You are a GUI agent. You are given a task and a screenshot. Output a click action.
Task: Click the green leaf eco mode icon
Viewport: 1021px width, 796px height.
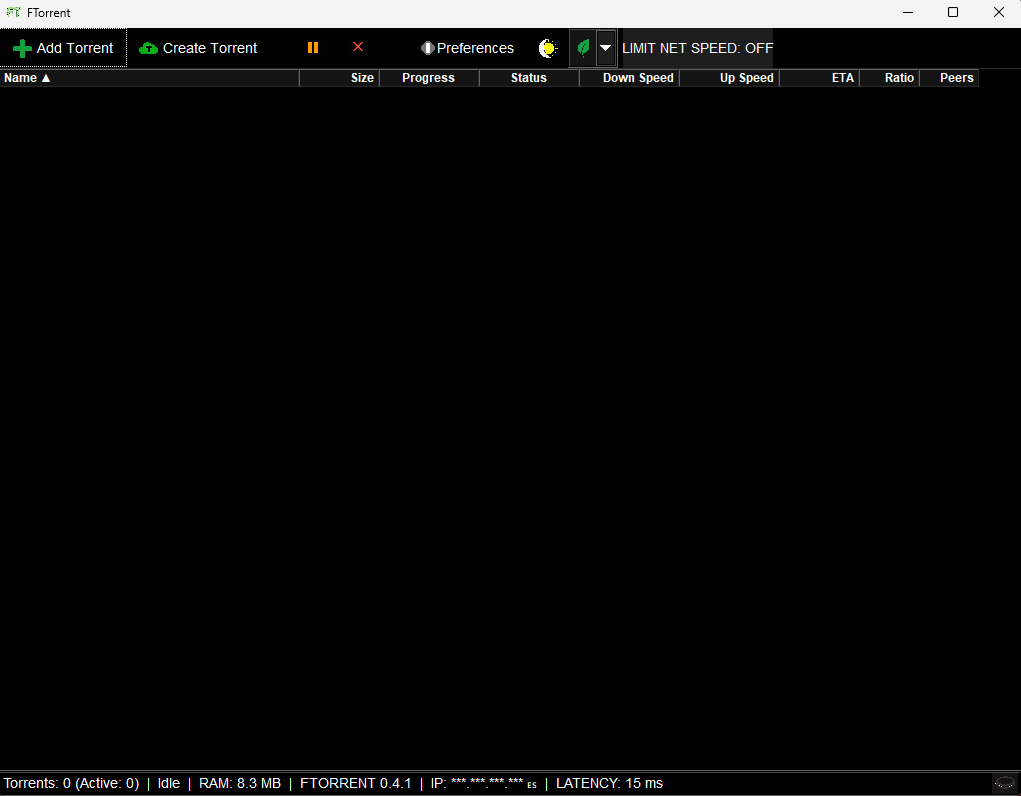click(x=583, y=48)
